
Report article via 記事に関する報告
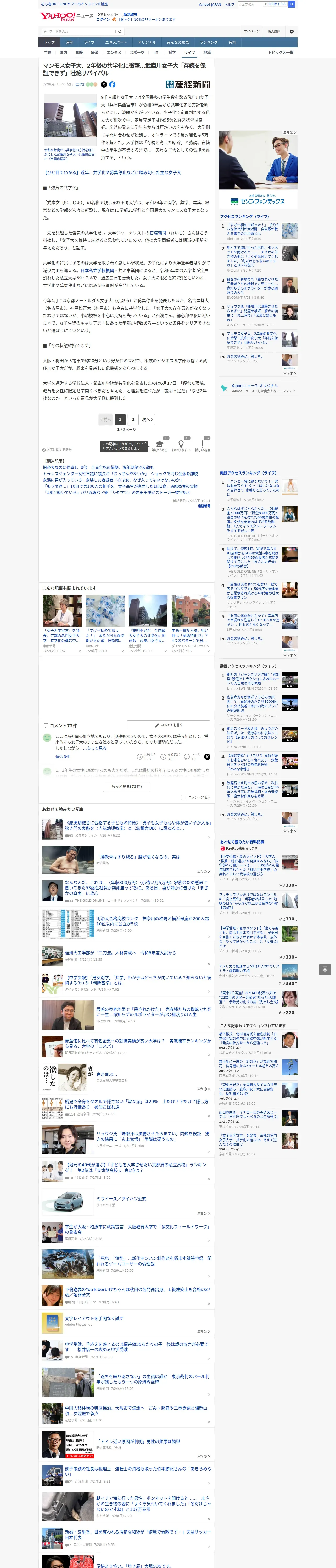coord(57,450)
